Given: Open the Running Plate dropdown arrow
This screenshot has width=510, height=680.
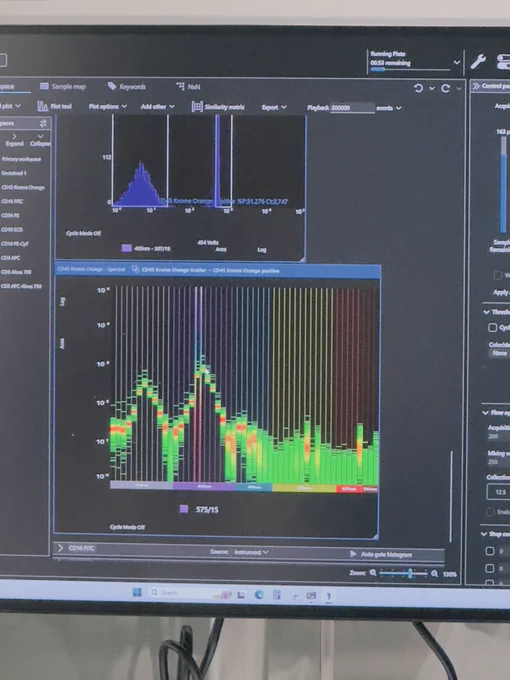Looking at the screenshot, I should pos(456,62).
